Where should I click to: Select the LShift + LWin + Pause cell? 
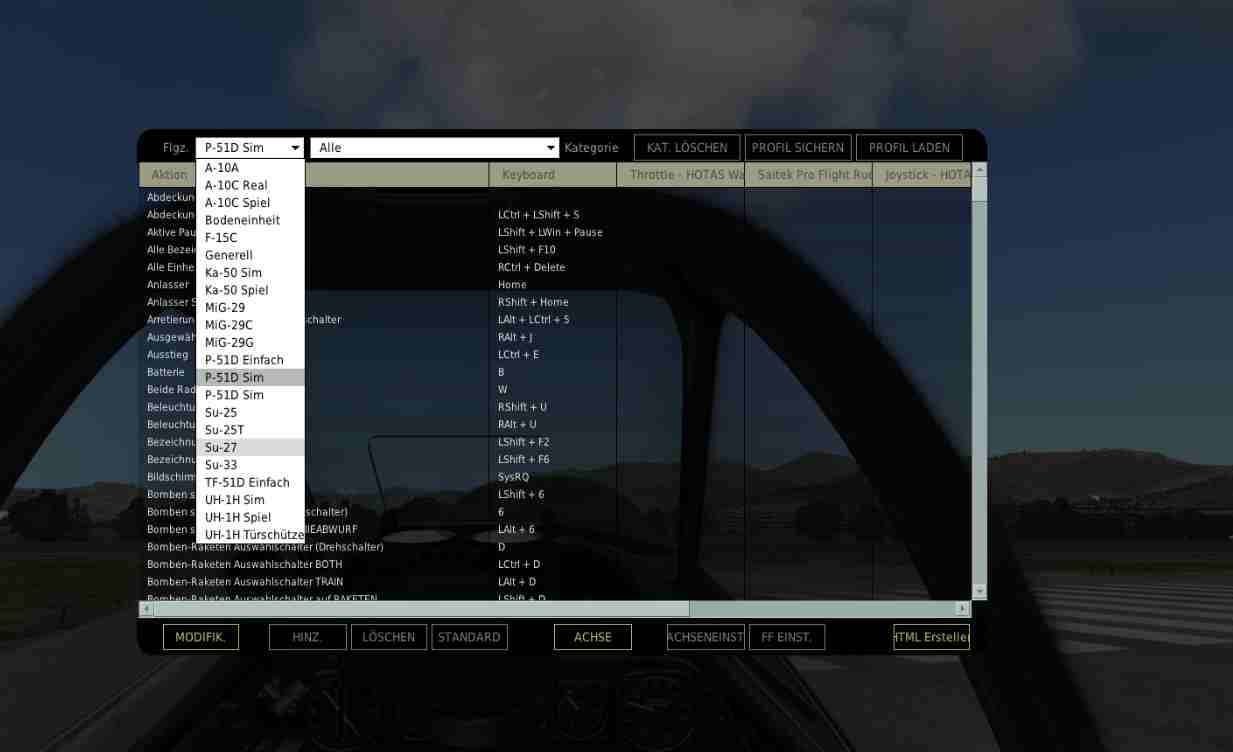point(552,232)
